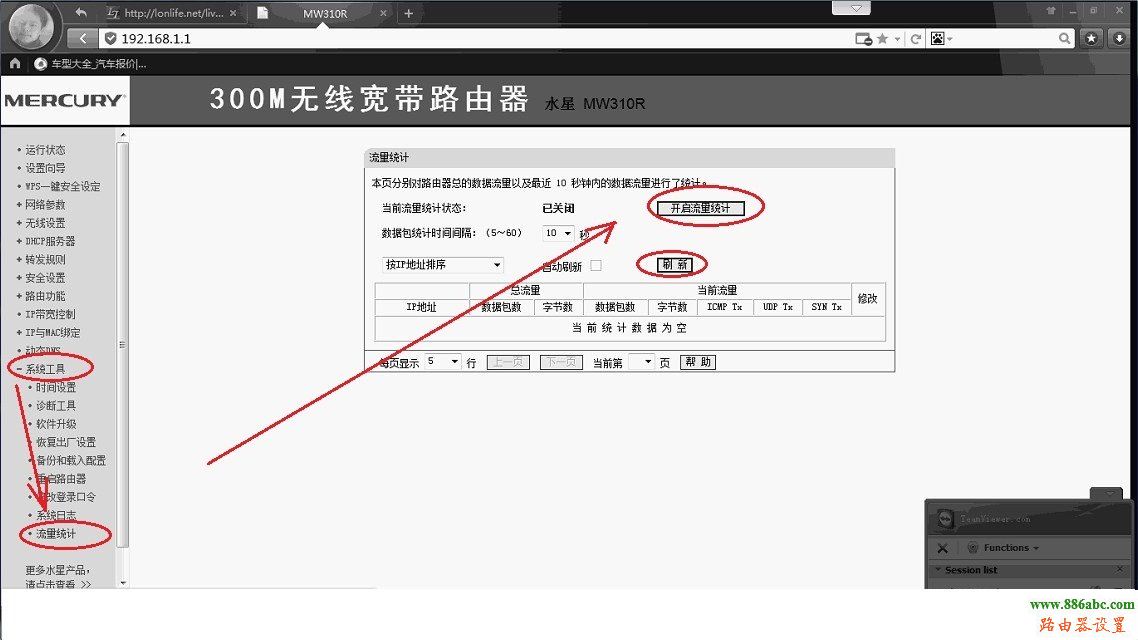This screenshot has width=1138, height=640.
Task: Click the search magnifier icon
Action: (x=1064, y=38)
